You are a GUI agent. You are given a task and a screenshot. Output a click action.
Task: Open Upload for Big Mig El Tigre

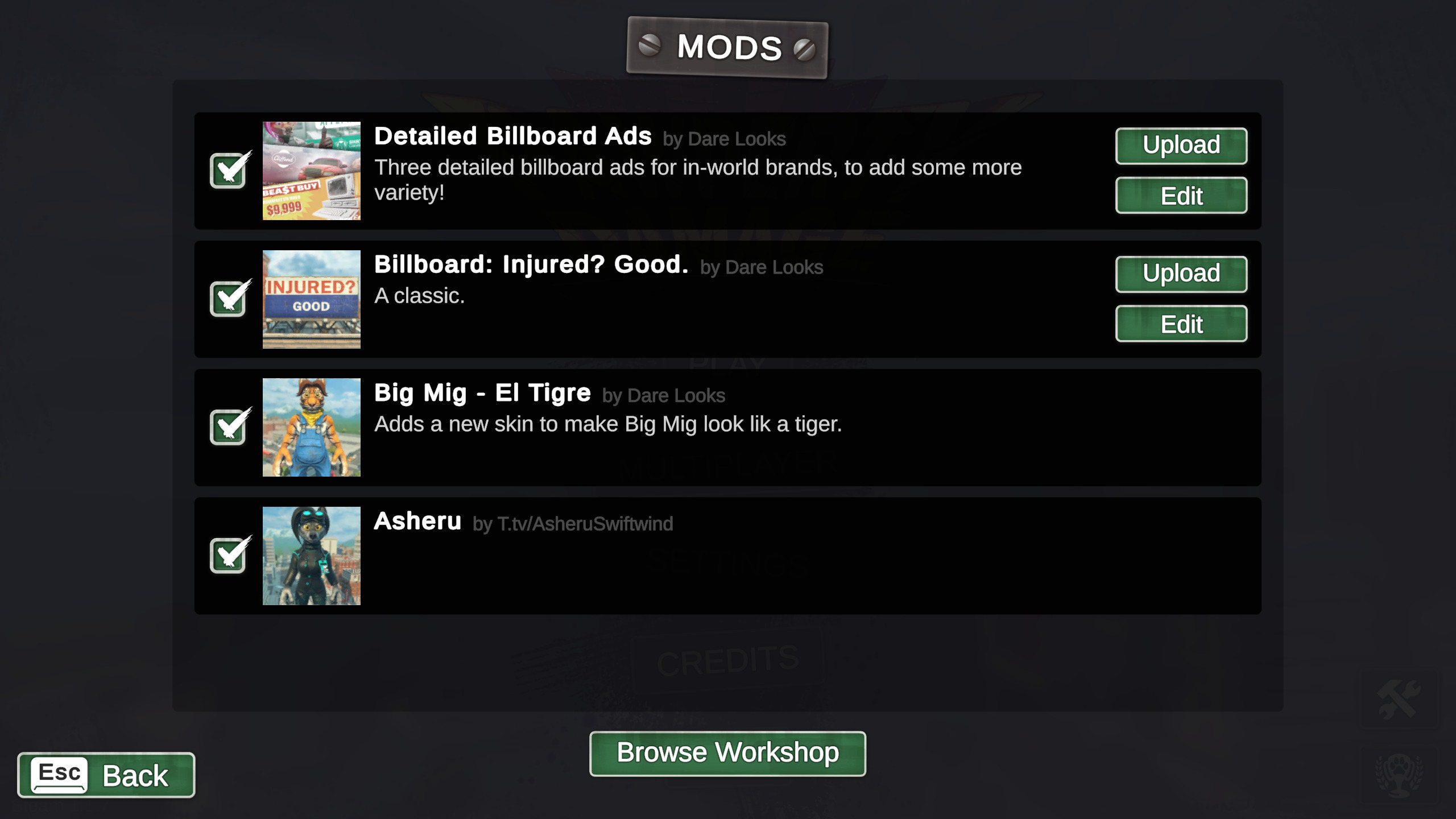[1180, 401]
